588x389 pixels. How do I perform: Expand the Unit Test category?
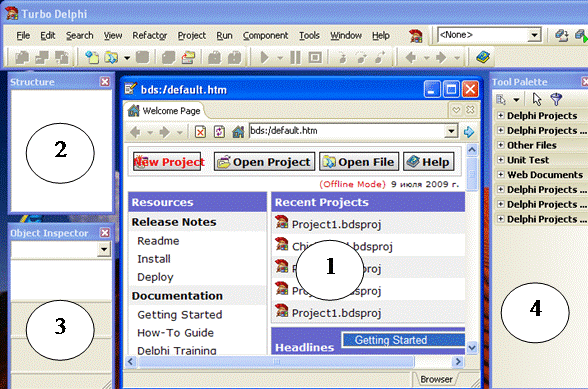coord(500,159)
